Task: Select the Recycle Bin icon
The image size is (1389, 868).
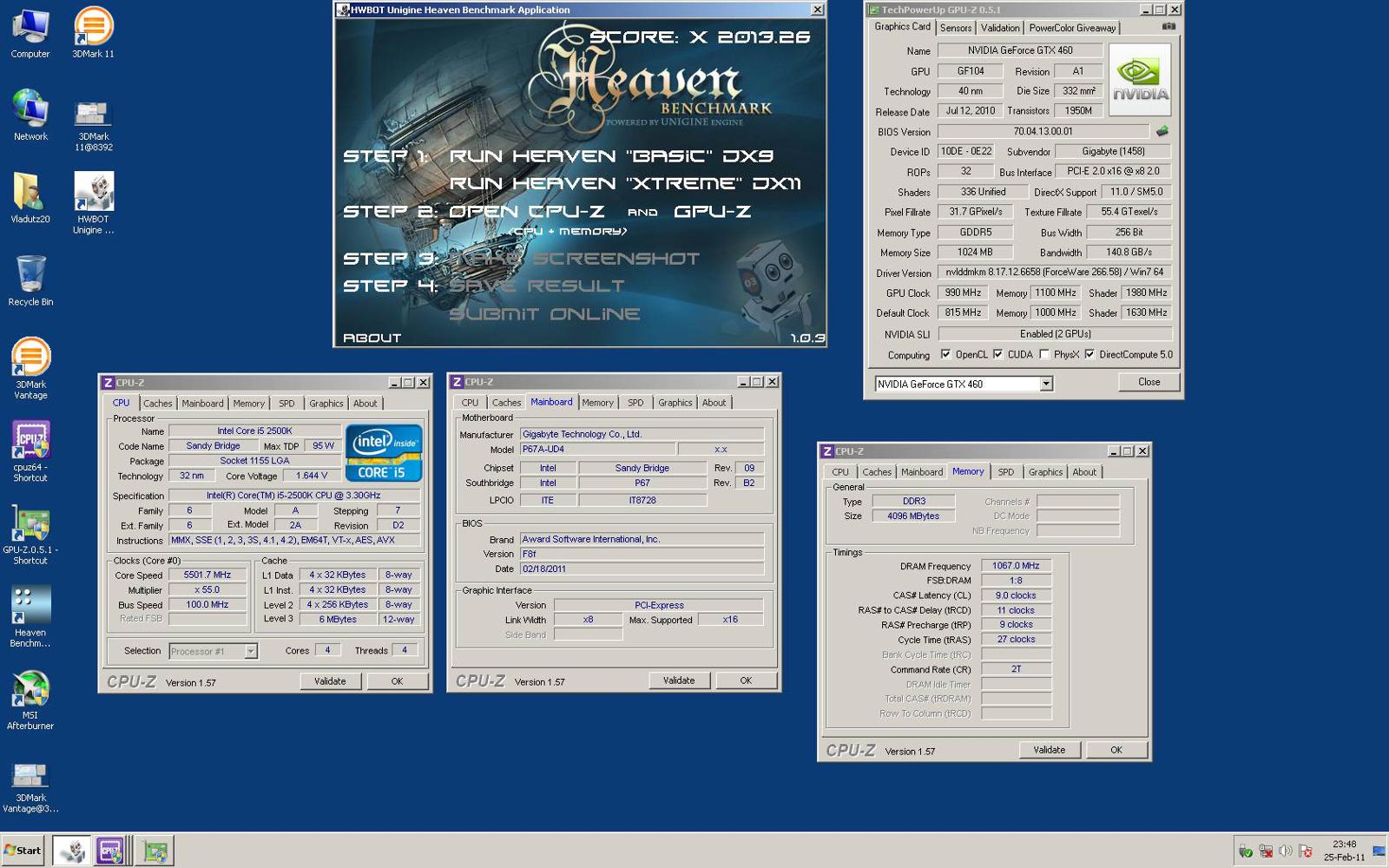Action: tap(30, 280)
